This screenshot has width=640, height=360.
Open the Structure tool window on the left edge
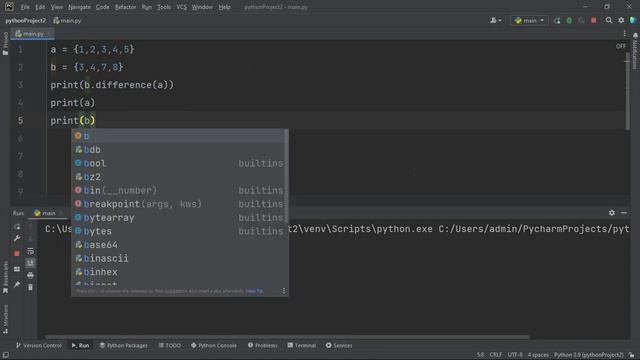tap(5, 319)
